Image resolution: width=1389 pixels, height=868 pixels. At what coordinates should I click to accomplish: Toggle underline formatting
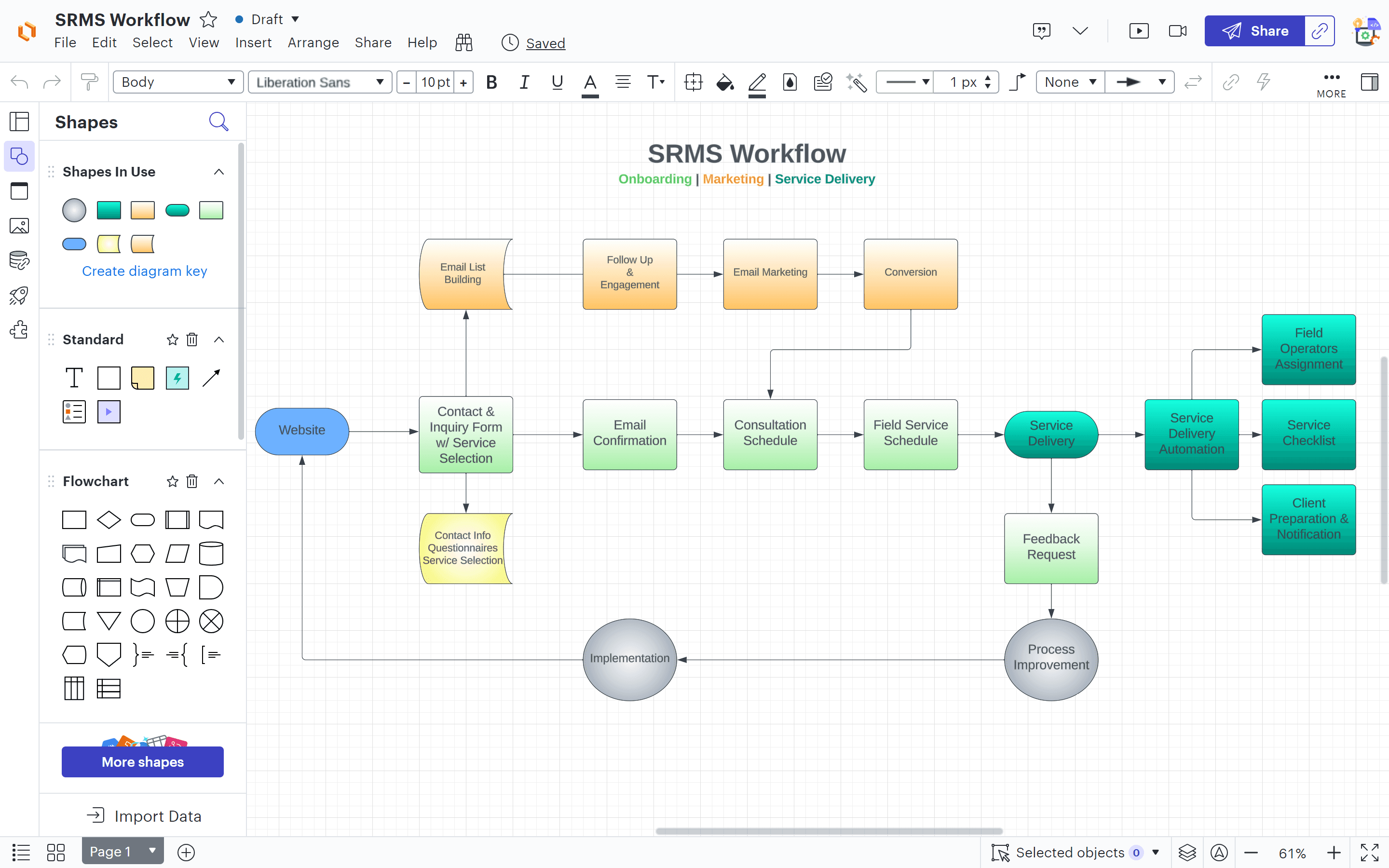coord(557,82)
